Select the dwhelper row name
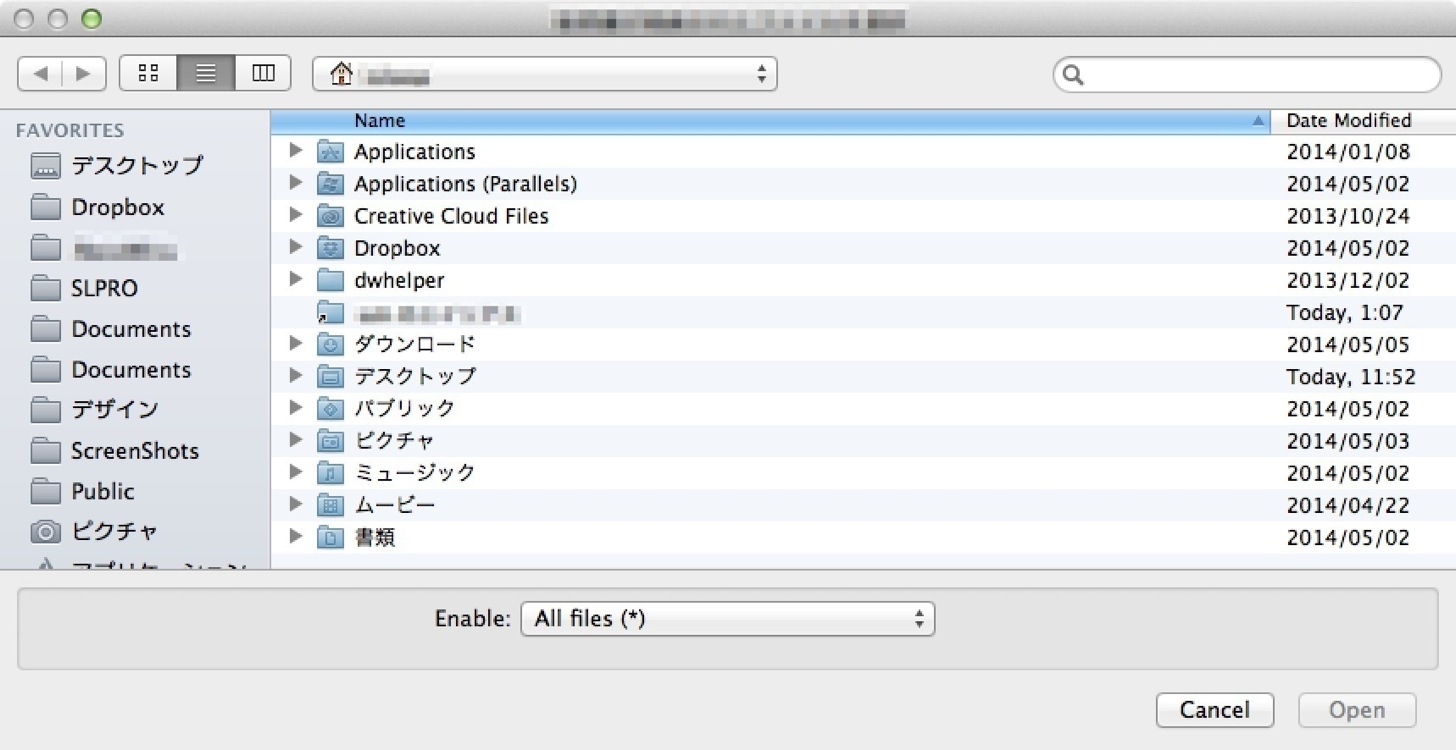This screenshot has width=1456, height=750. (x=399, y=280)
